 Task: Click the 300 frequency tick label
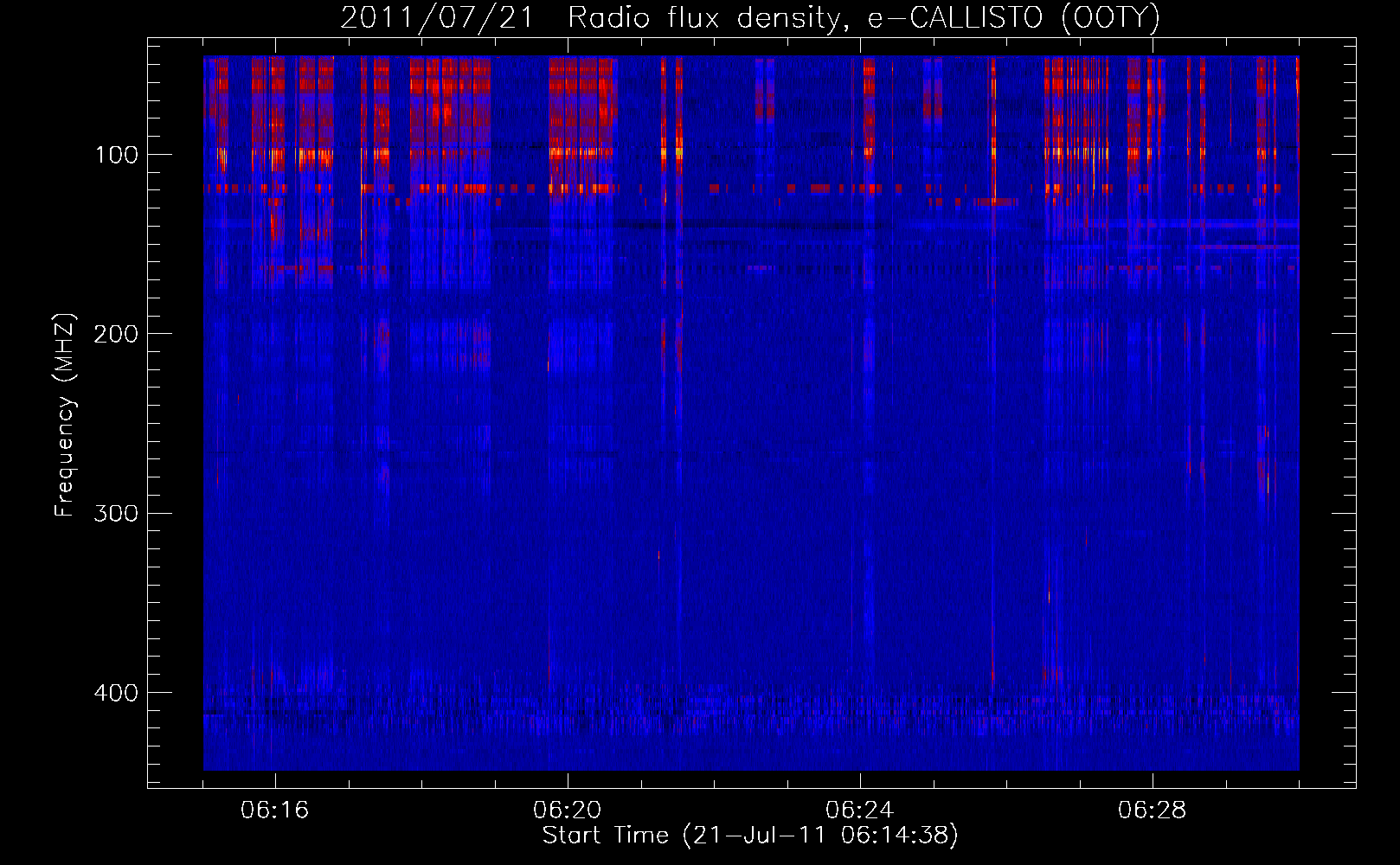[x=116, y=514]
